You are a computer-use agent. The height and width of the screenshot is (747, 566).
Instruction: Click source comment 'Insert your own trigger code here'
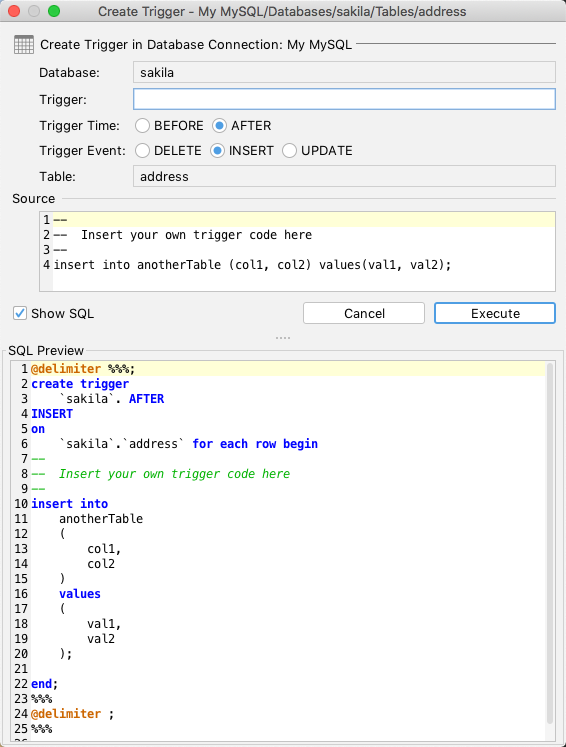pos(196,235)
